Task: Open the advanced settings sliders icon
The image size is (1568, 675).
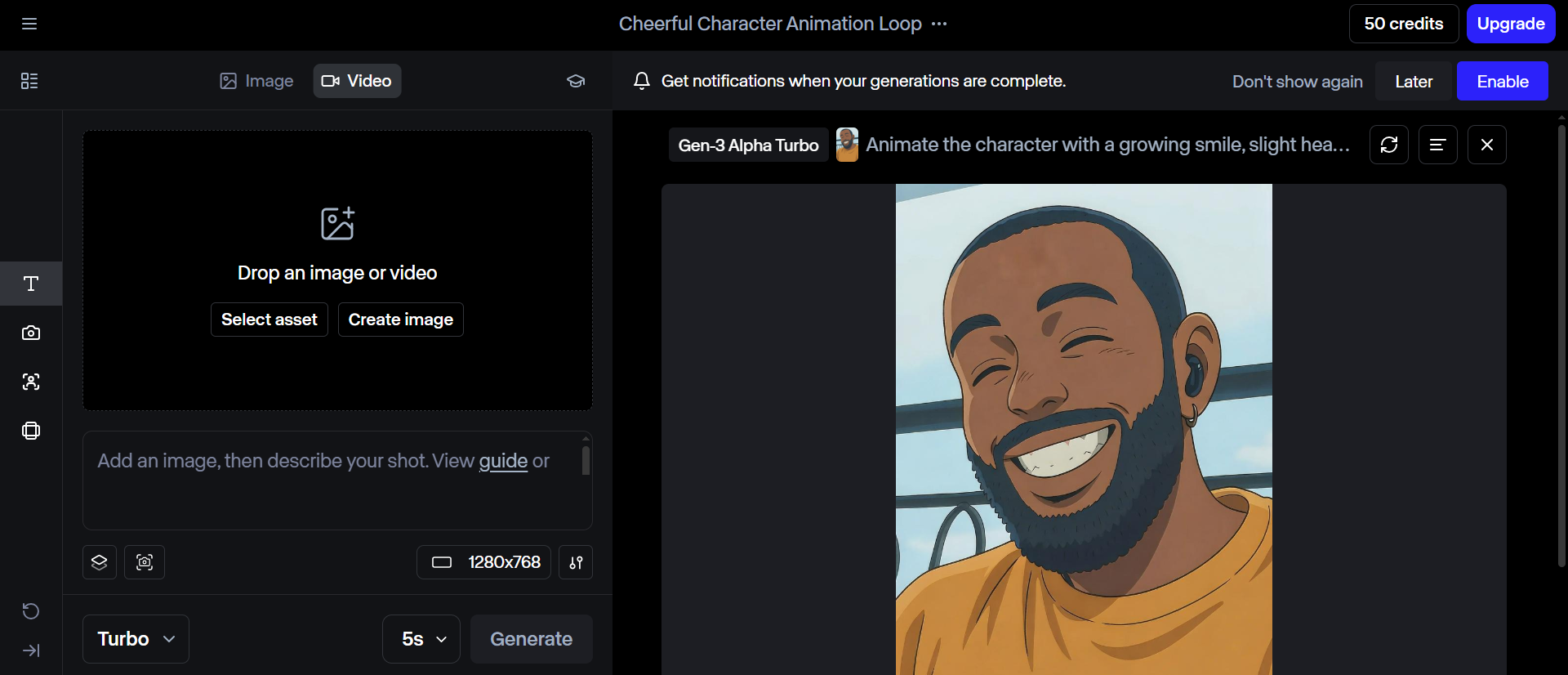Action: 576,562
